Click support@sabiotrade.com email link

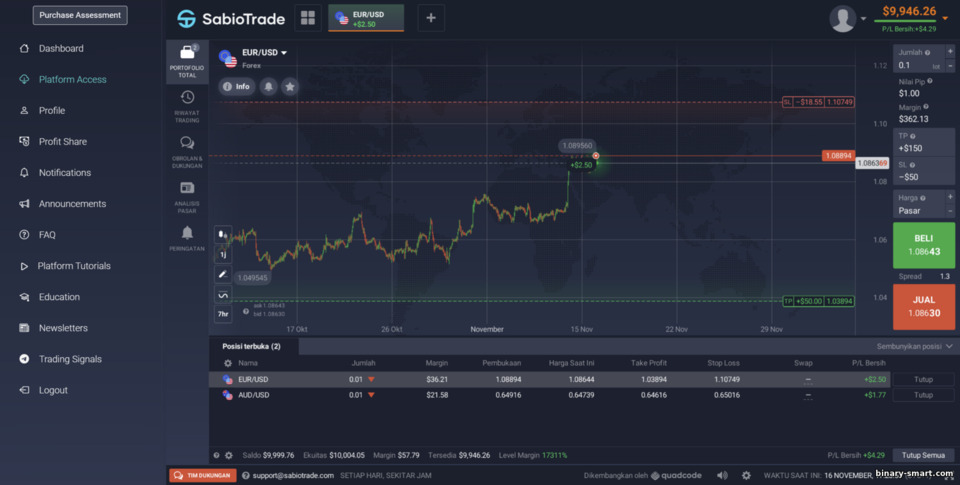[x=293, y=475]
